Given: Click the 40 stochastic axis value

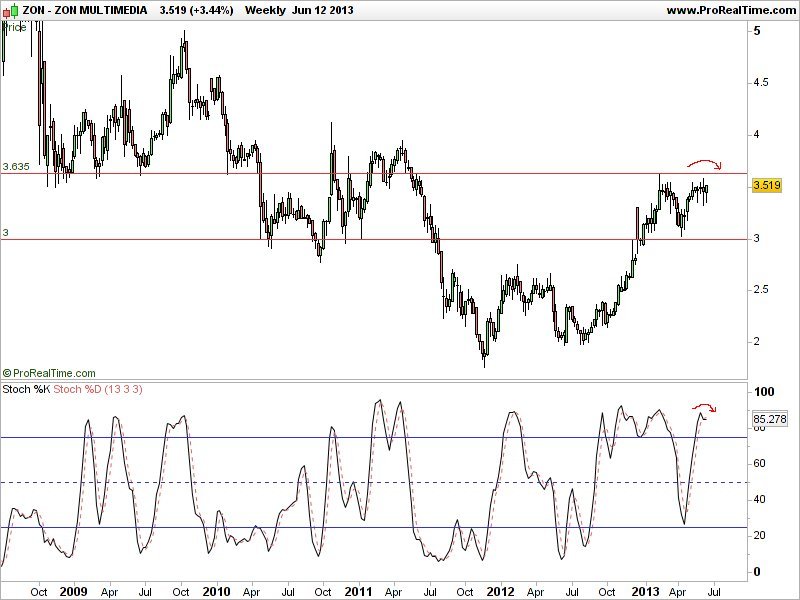Looking at the screenshot, I should pos(759,499).
